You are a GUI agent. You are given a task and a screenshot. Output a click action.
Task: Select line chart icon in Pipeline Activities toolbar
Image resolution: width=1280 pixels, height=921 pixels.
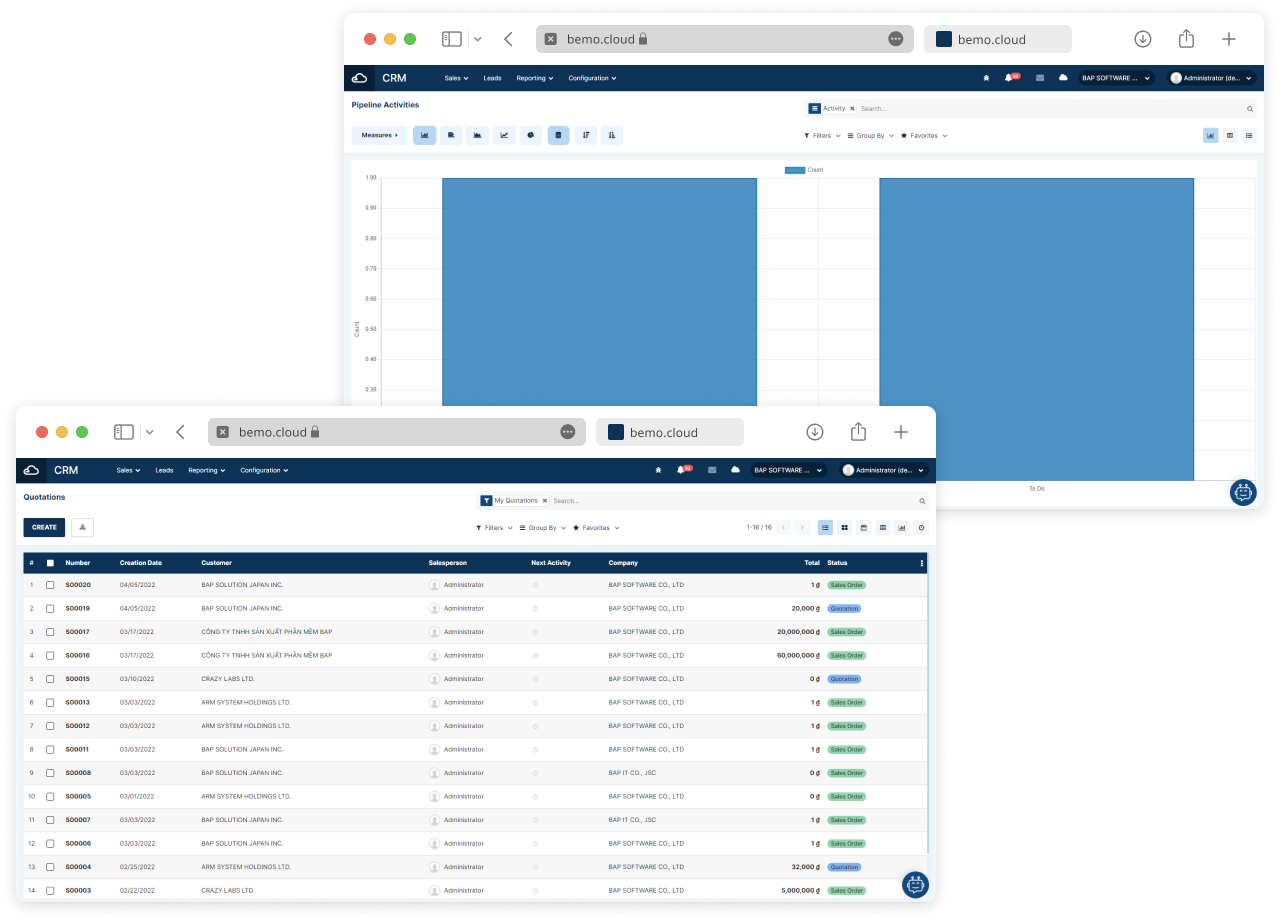(504, 135)
